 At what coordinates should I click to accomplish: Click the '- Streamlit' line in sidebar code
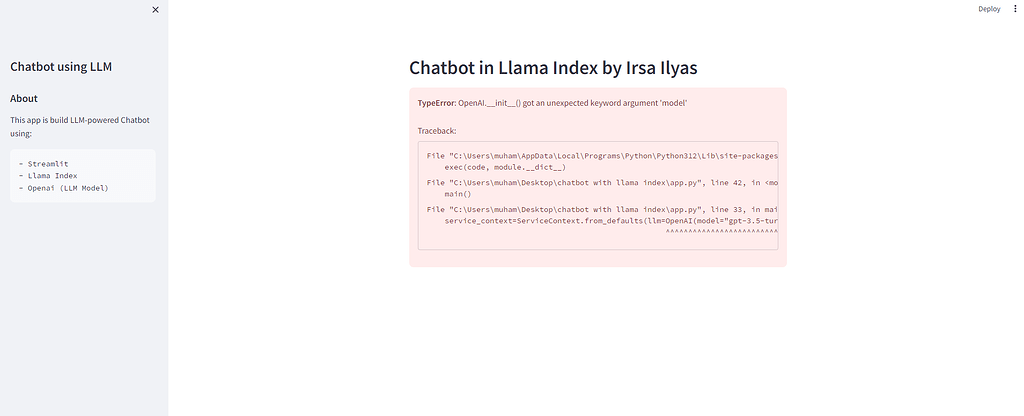(44, 164)
